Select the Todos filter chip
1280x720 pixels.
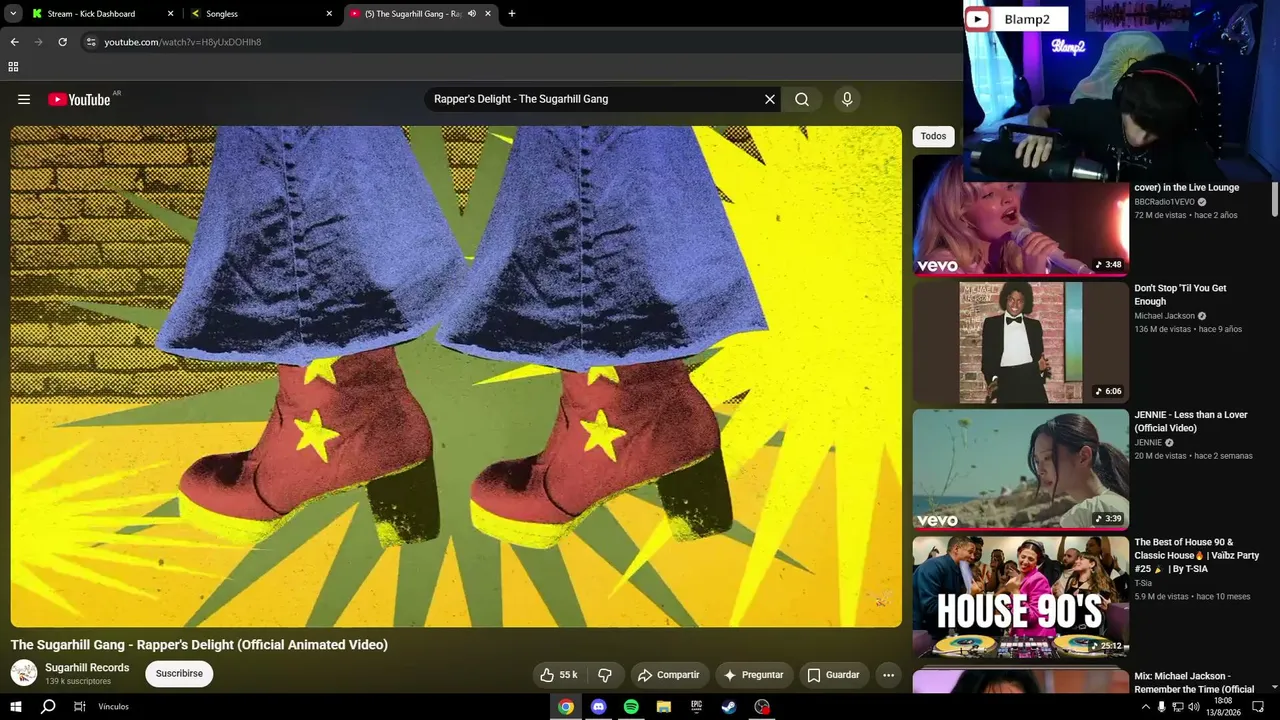[x=933, y=136]
